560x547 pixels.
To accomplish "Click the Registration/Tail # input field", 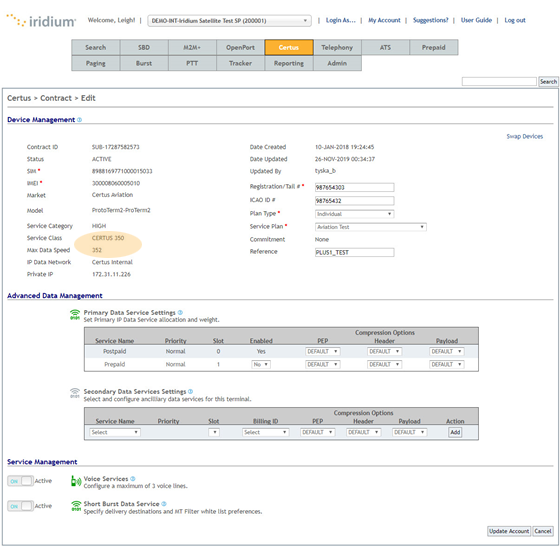I will click(354, 187).
